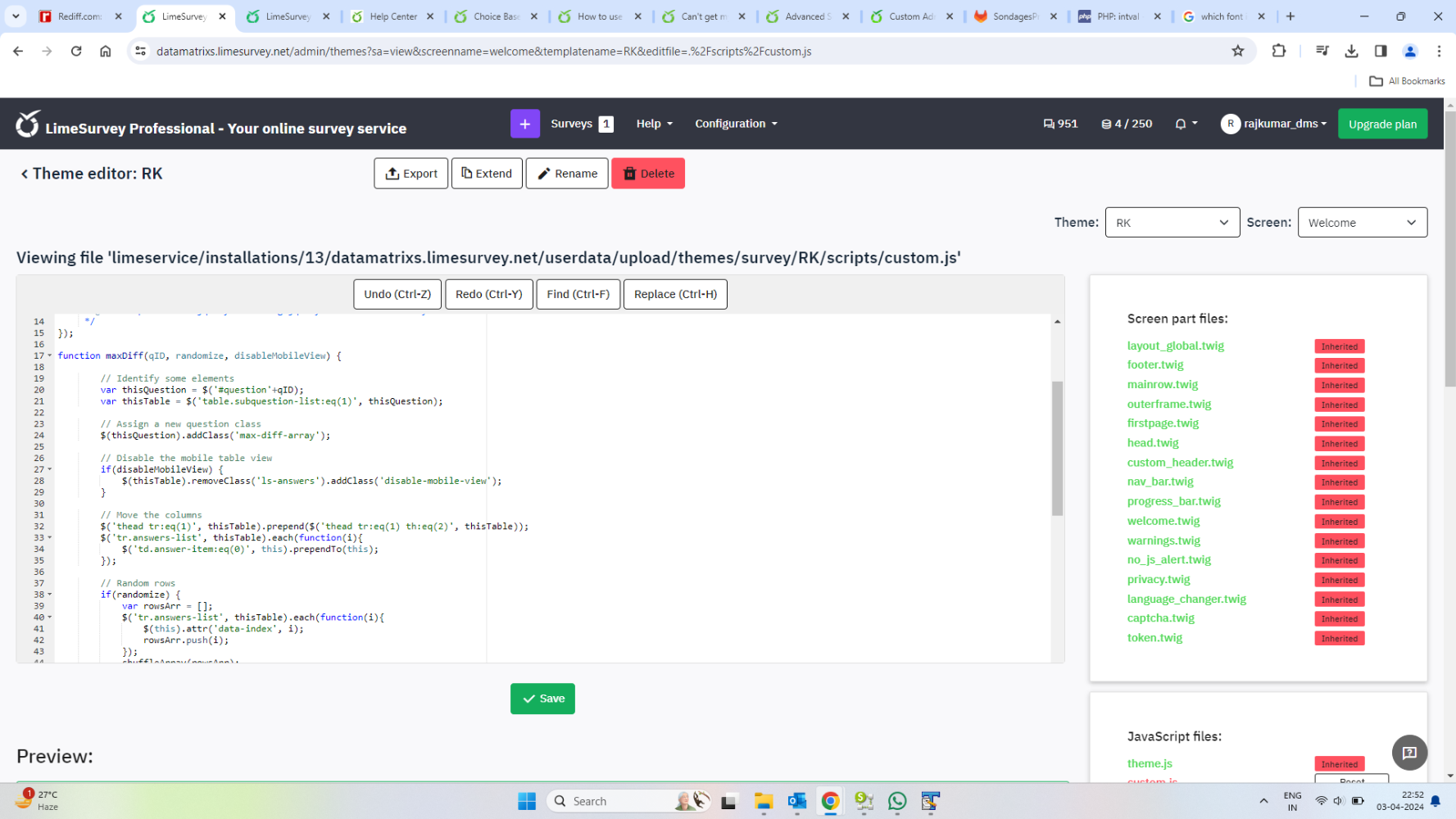The image size is (1456, 819).
Task: Open the rajkumar_dms user dropdown
Action: (x=1274, y=124)
